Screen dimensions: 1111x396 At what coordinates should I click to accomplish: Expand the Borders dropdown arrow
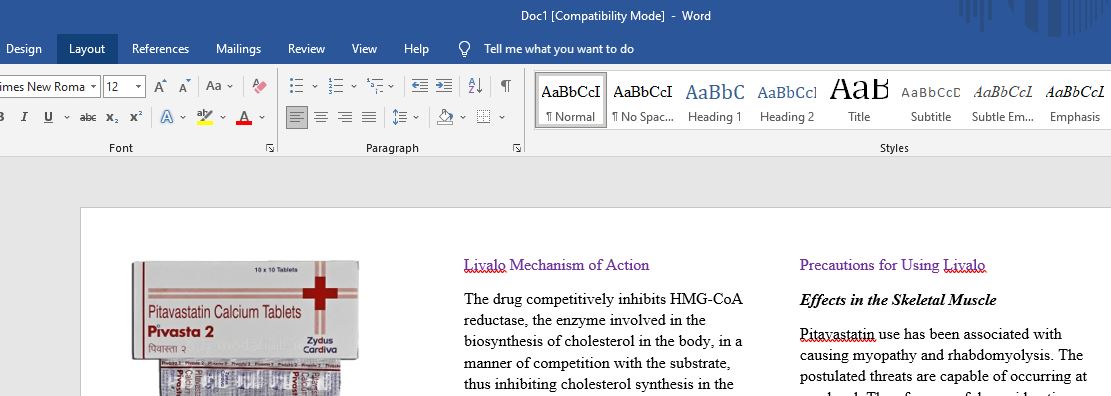click(502, 118)
